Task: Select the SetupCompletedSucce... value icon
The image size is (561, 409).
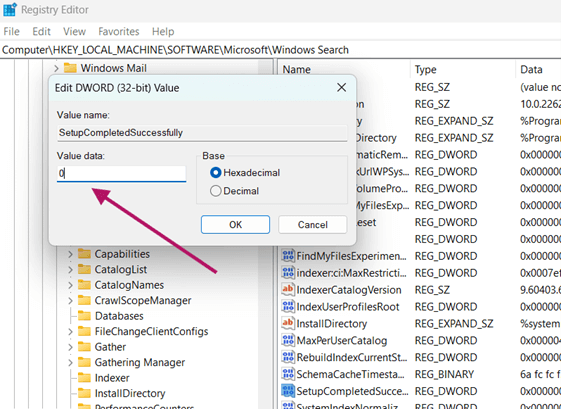Action: pyautogui.click(x=288, y=391)
